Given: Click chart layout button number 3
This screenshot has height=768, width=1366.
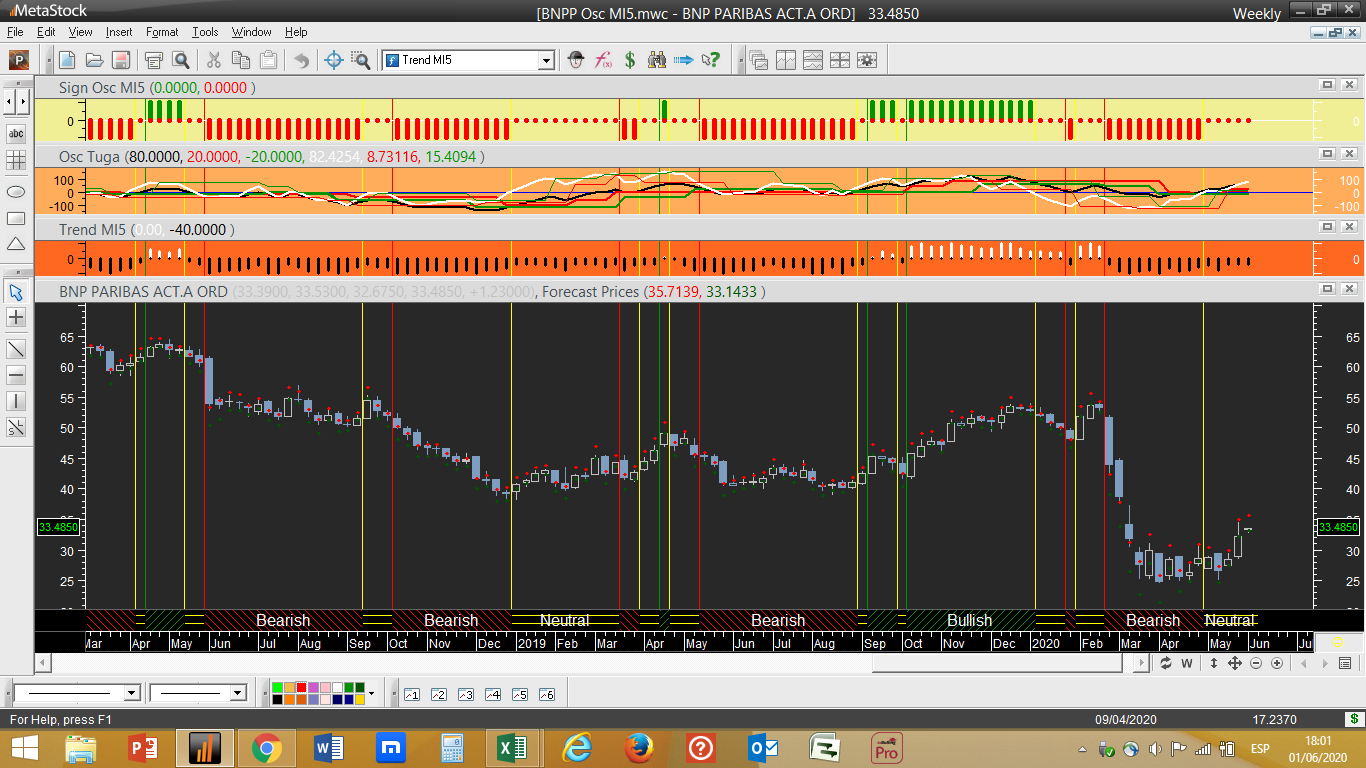Looking at the screenshot, I should (x=465, y=694).
